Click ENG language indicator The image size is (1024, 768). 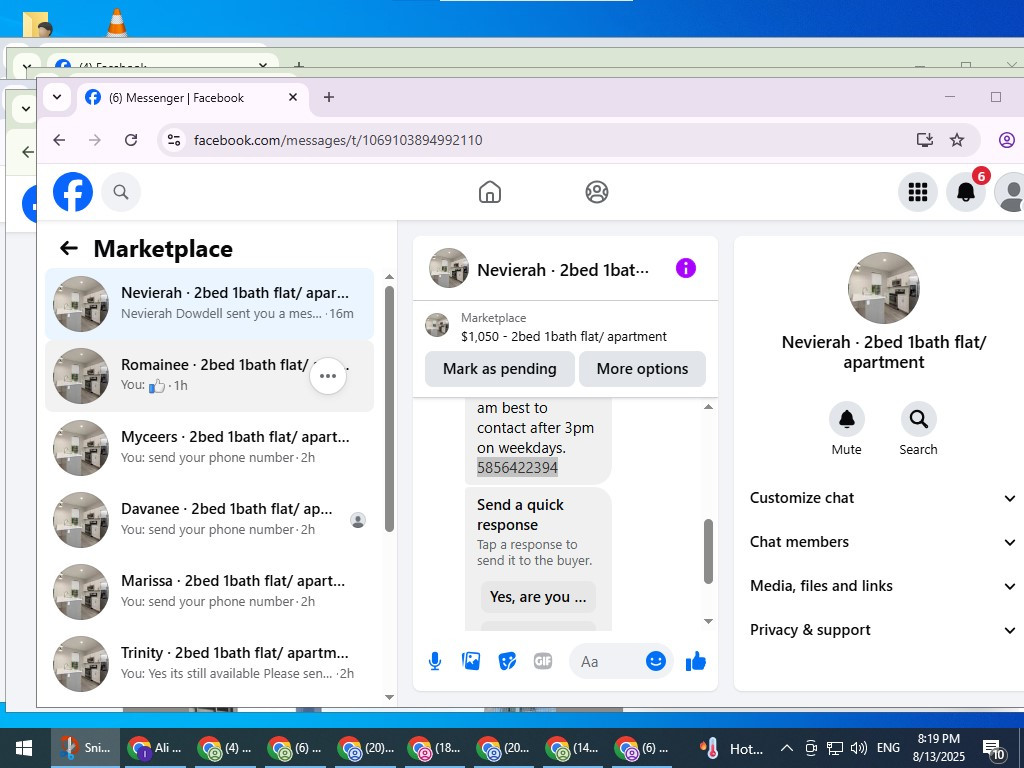point(888,748)
